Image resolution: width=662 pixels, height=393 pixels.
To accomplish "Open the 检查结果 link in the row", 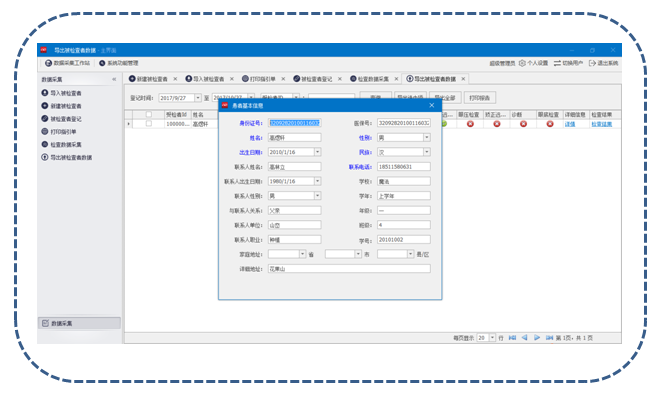I will [x=601, y=124].
